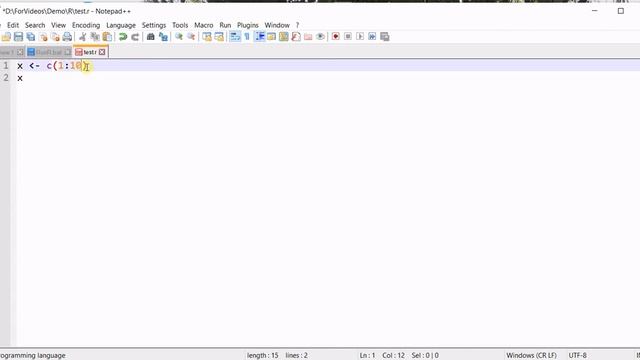Click 'length : 15' in status bar
The image size is (640, 360).
[262, 356]
